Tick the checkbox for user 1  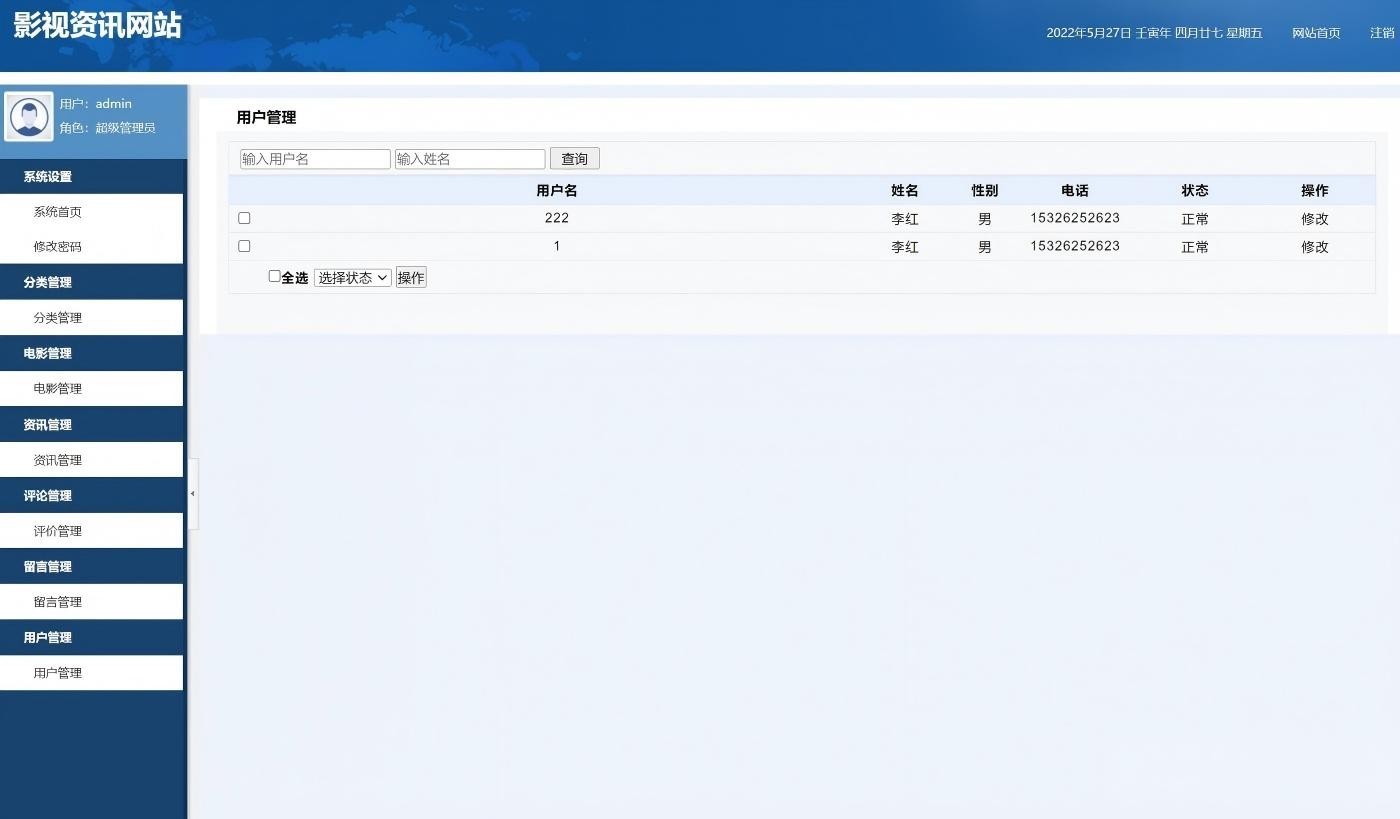[244, 246]
